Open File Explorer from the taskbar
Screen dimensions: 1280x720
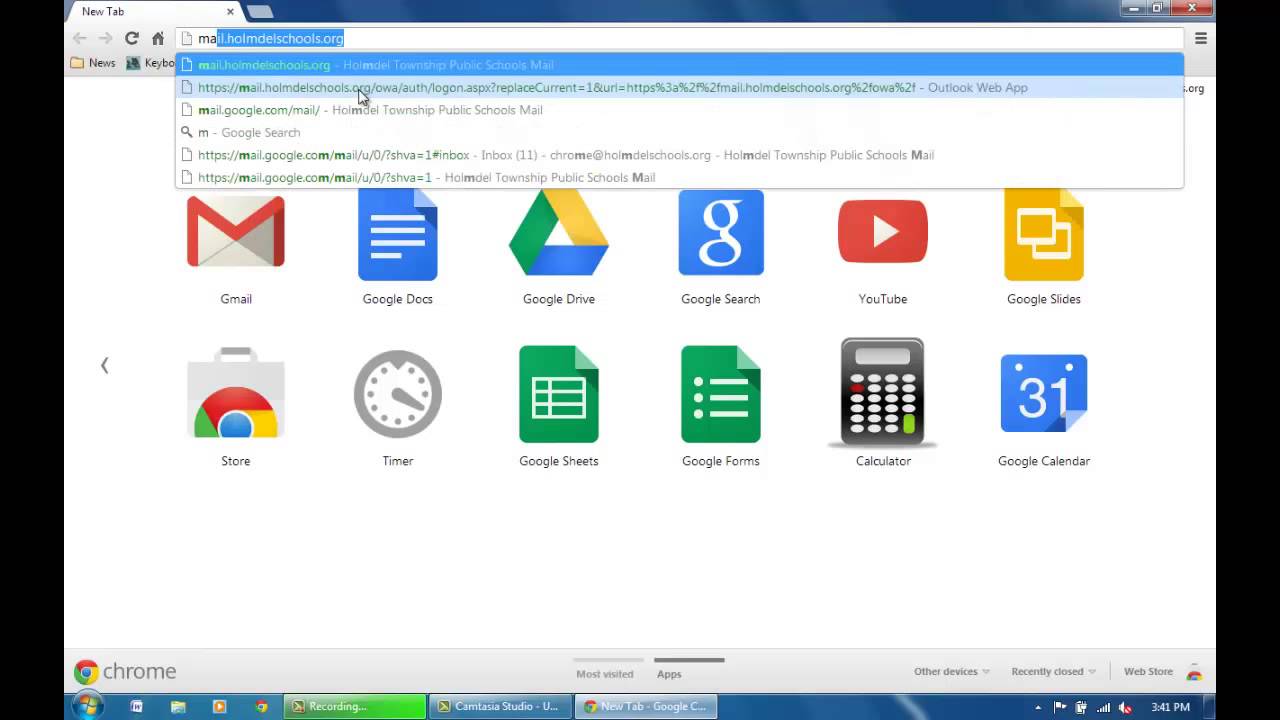[x=178, y=706]
